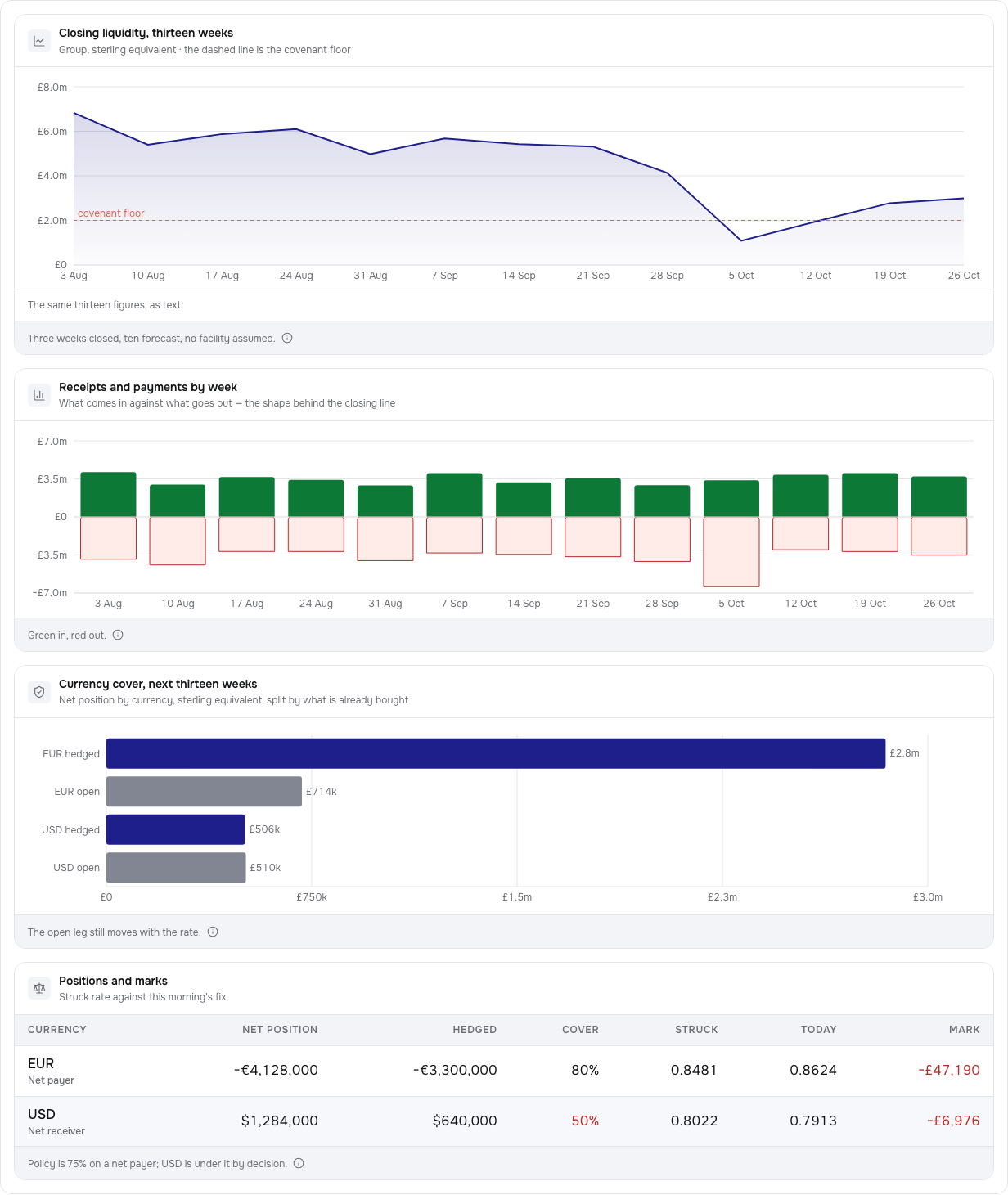Click the £2.8m bar value label
The image size is (1008, 1195).
[x=904, y=753]
